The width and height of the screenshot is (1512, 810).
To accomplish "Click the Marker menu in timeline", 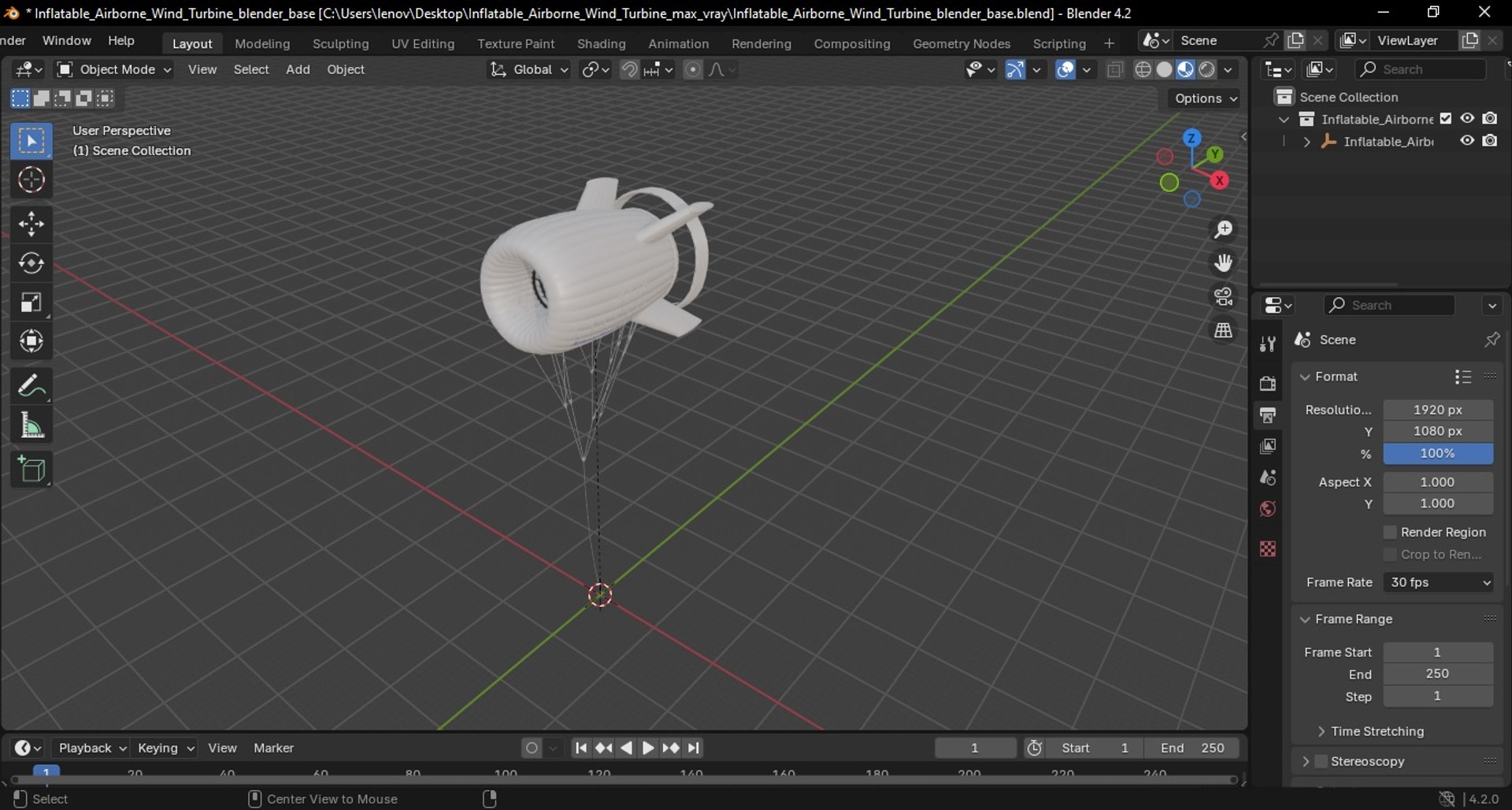I will [273, 748].
